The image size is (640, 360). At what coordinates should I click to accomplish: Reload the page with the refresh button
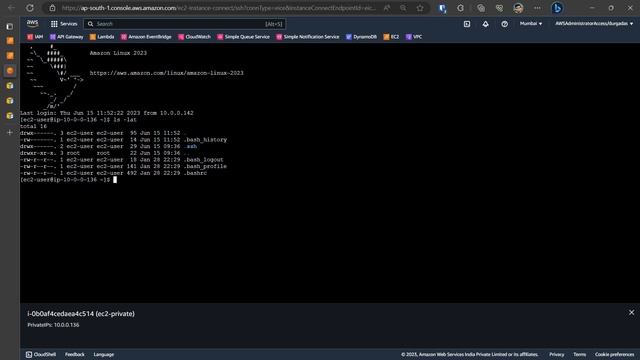click(x=30, y=8)
